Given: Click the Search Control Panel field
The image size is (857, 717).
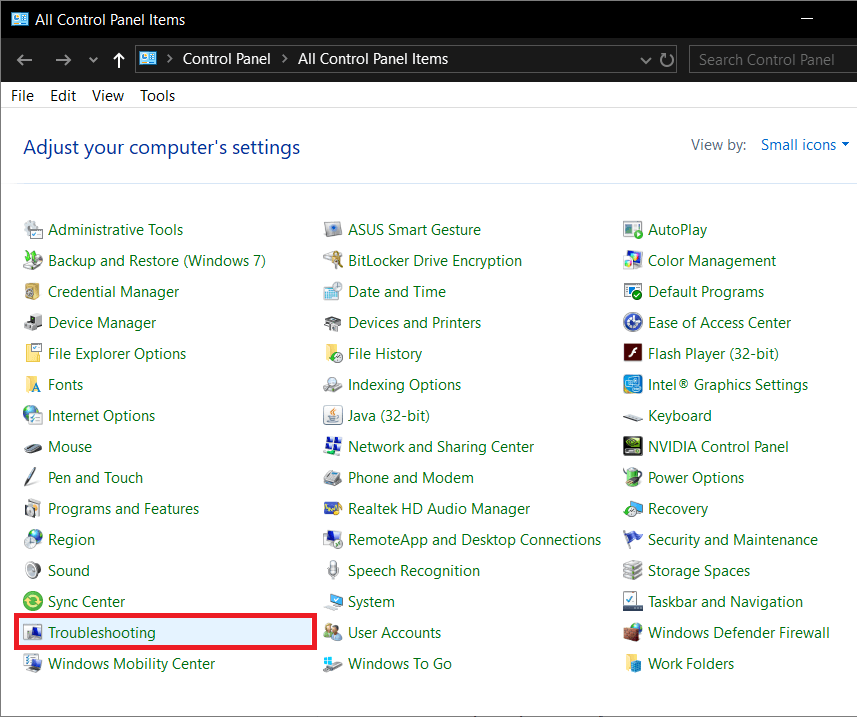Looking at the screenshot, I should 770,60.
